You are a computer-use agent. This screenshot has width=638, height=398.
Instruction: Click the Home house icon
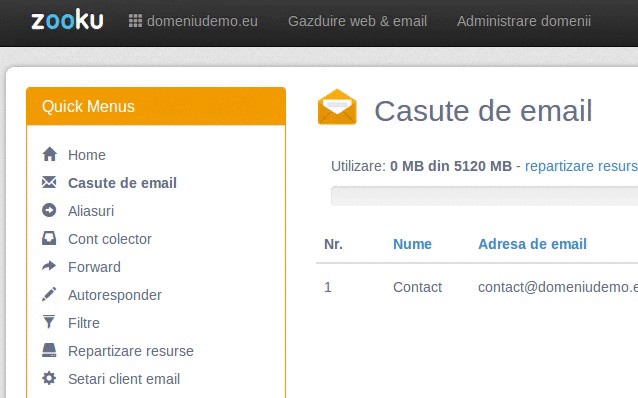[49, 154]
